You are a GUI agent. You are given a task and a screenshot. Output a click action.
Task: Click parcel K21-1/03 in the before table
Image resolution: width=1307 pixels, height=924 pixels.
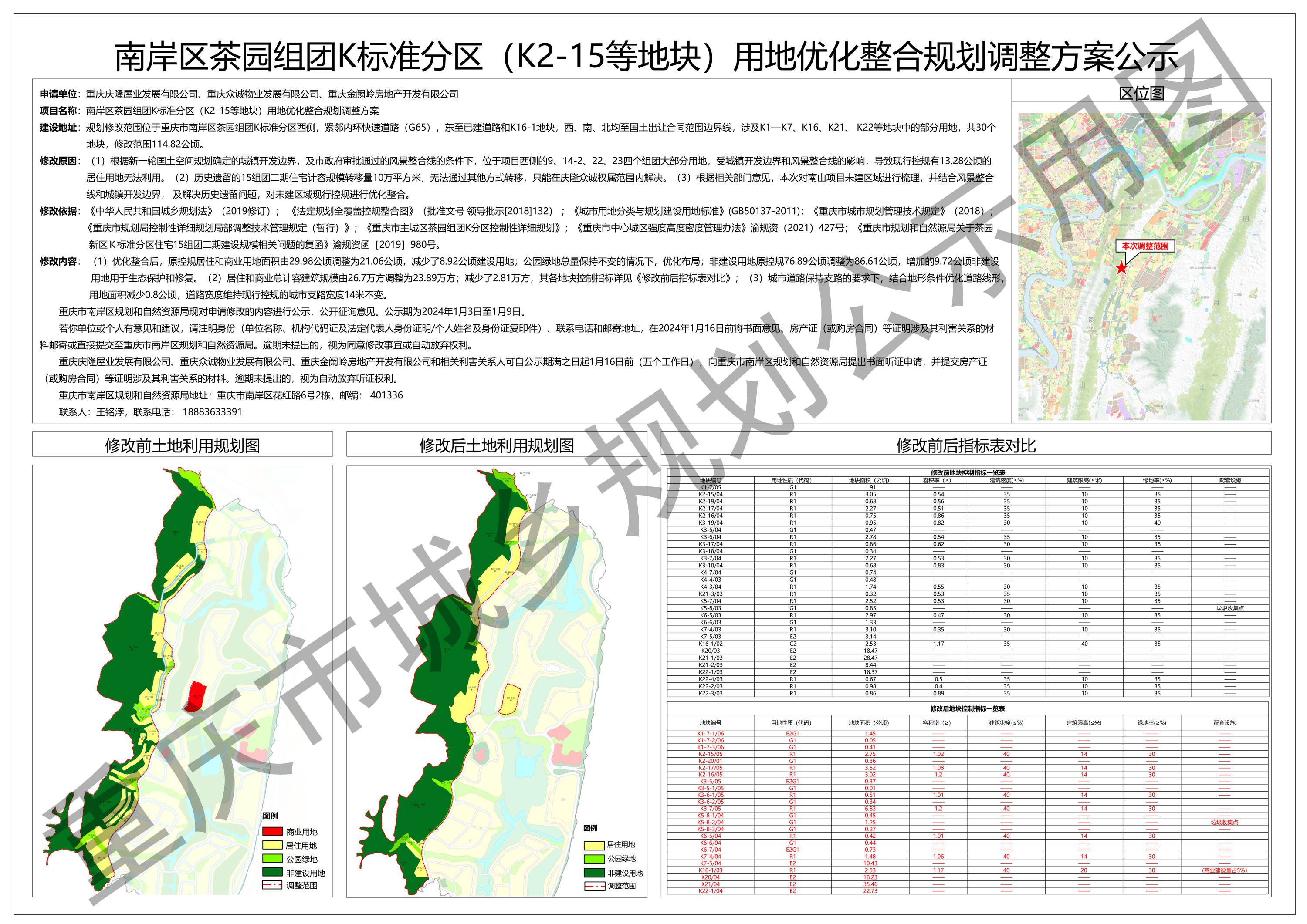point(711,658)
